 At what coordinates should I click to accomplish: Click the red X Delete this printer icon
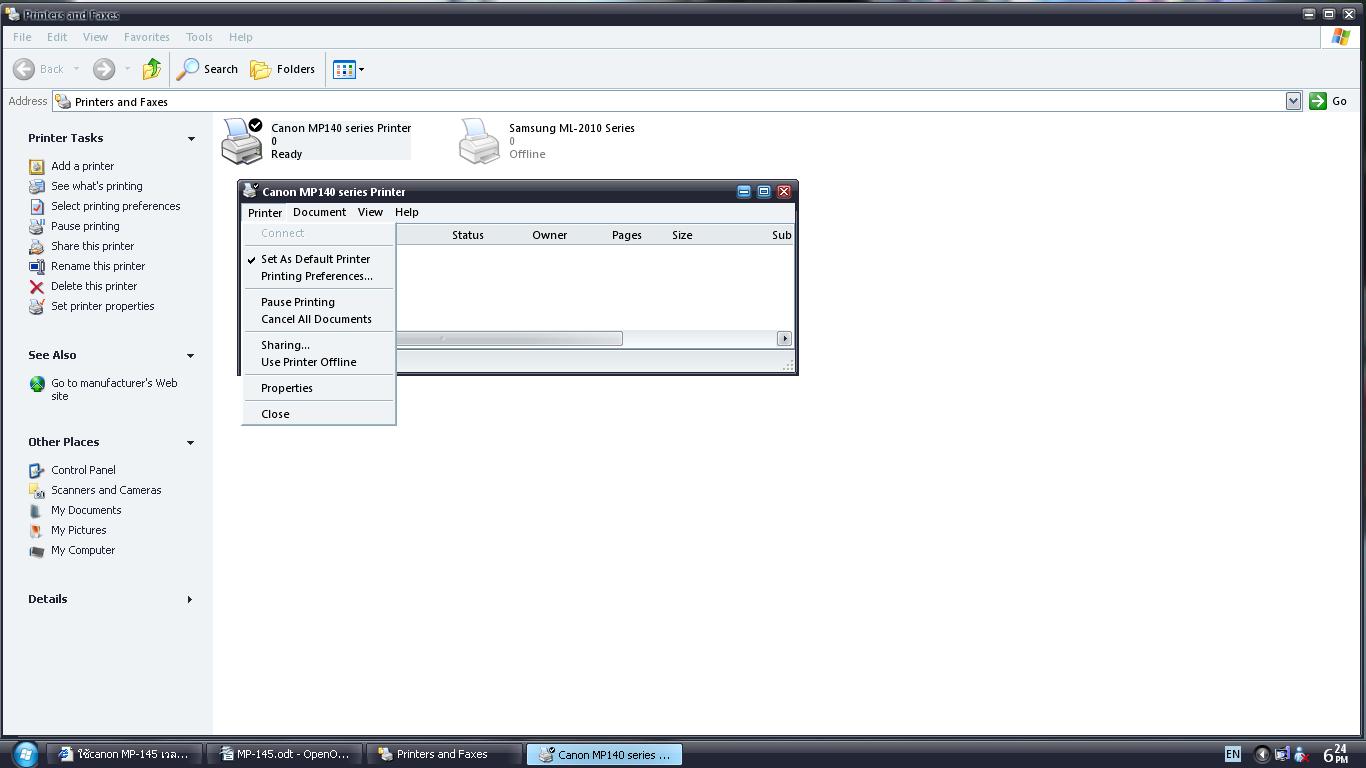(37, 286)
